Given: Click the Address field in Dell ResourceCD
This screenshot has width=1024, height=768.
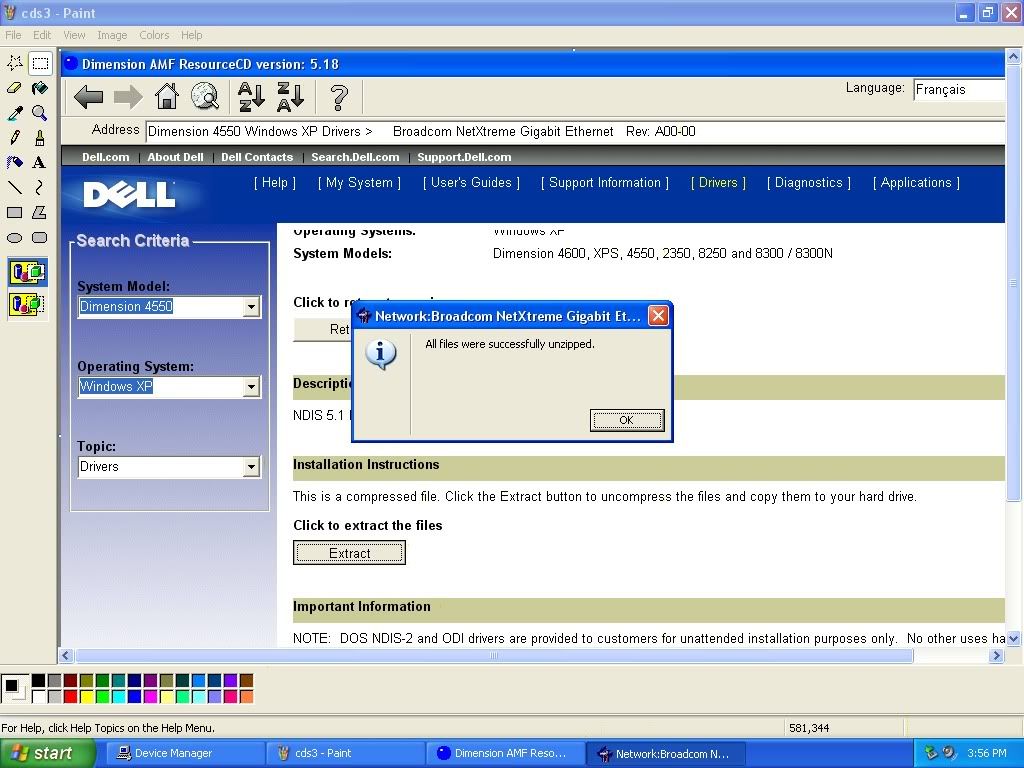Looking at the screenshot, I should 575,131.
